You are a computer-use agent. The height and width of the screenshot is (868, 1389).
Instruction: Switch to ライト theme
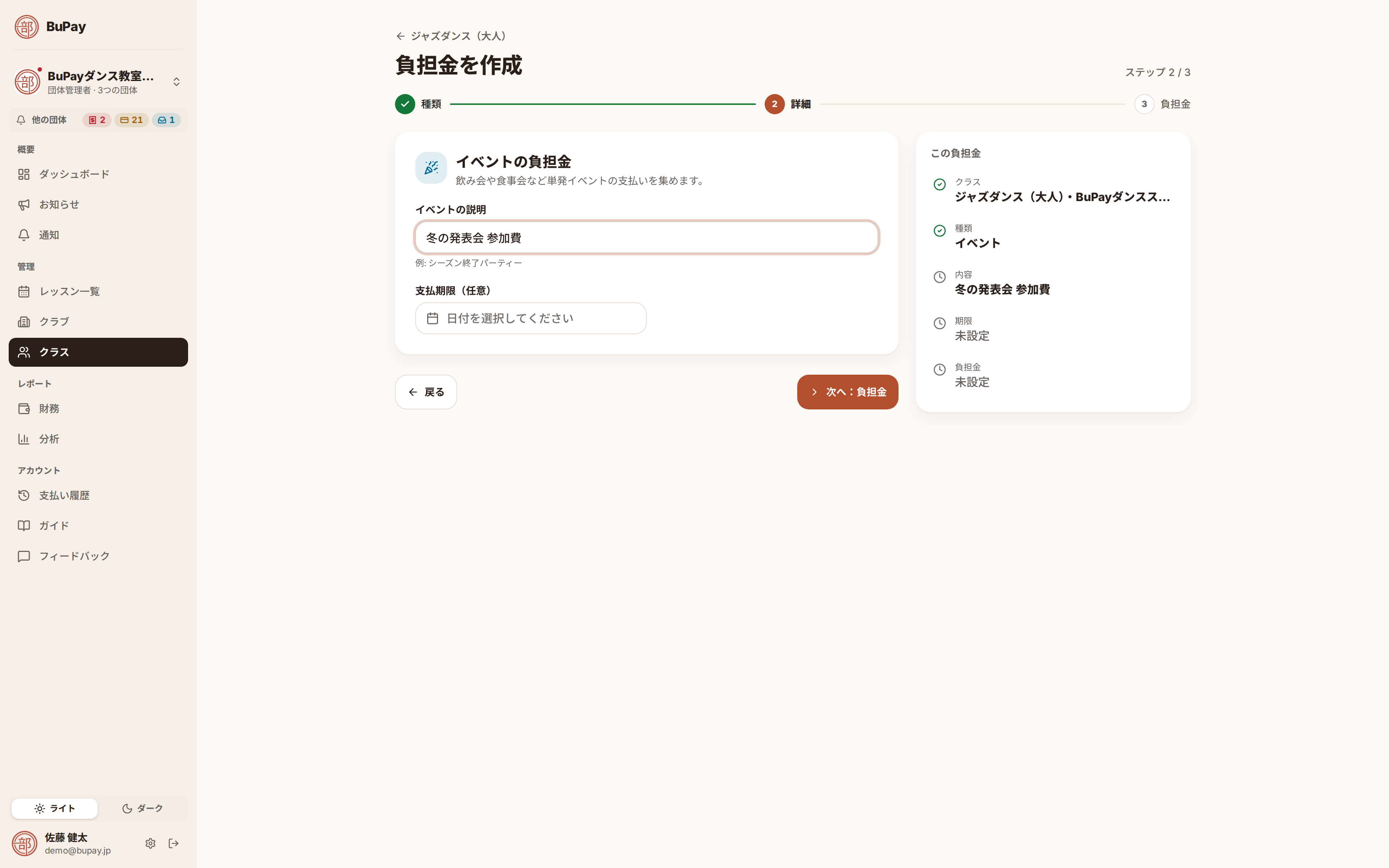55,808
